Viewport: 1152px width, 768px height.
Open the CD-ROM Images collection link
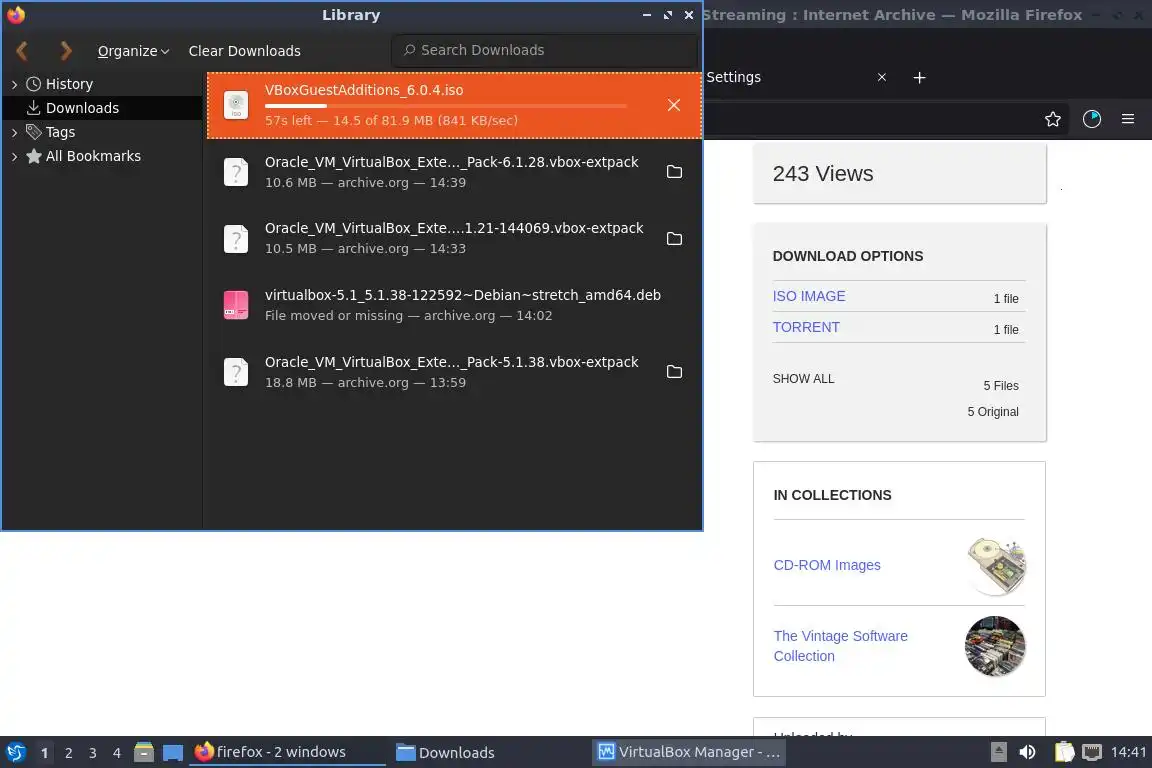pyautogui.click(x=827, y=565)
